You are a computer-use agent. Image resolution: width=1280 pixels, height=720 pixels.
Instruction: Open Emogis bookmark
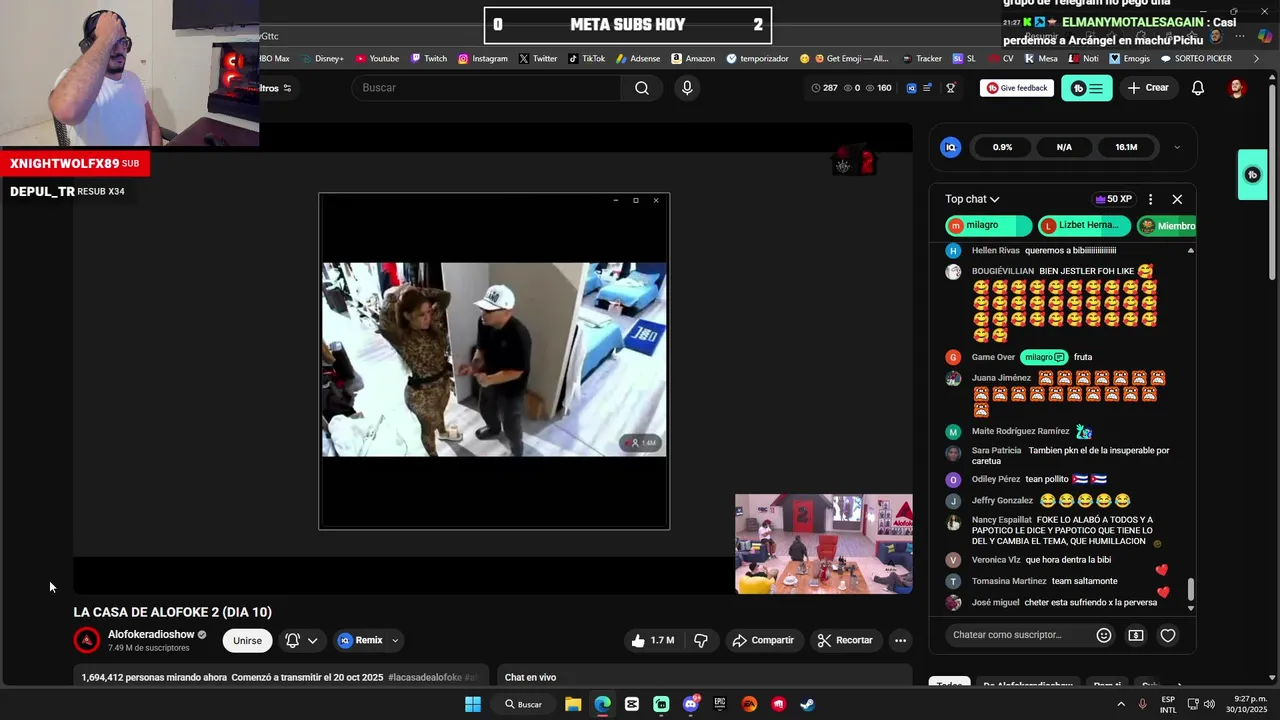[x=1129, y=58]
